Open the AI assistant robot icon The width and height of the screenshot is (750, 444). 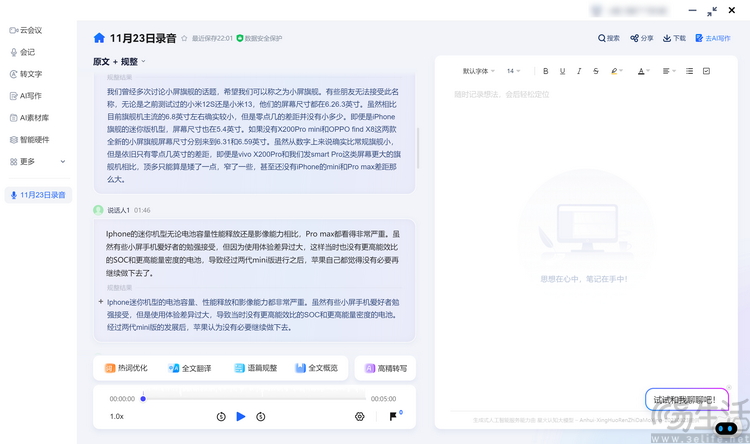point(726,429)
